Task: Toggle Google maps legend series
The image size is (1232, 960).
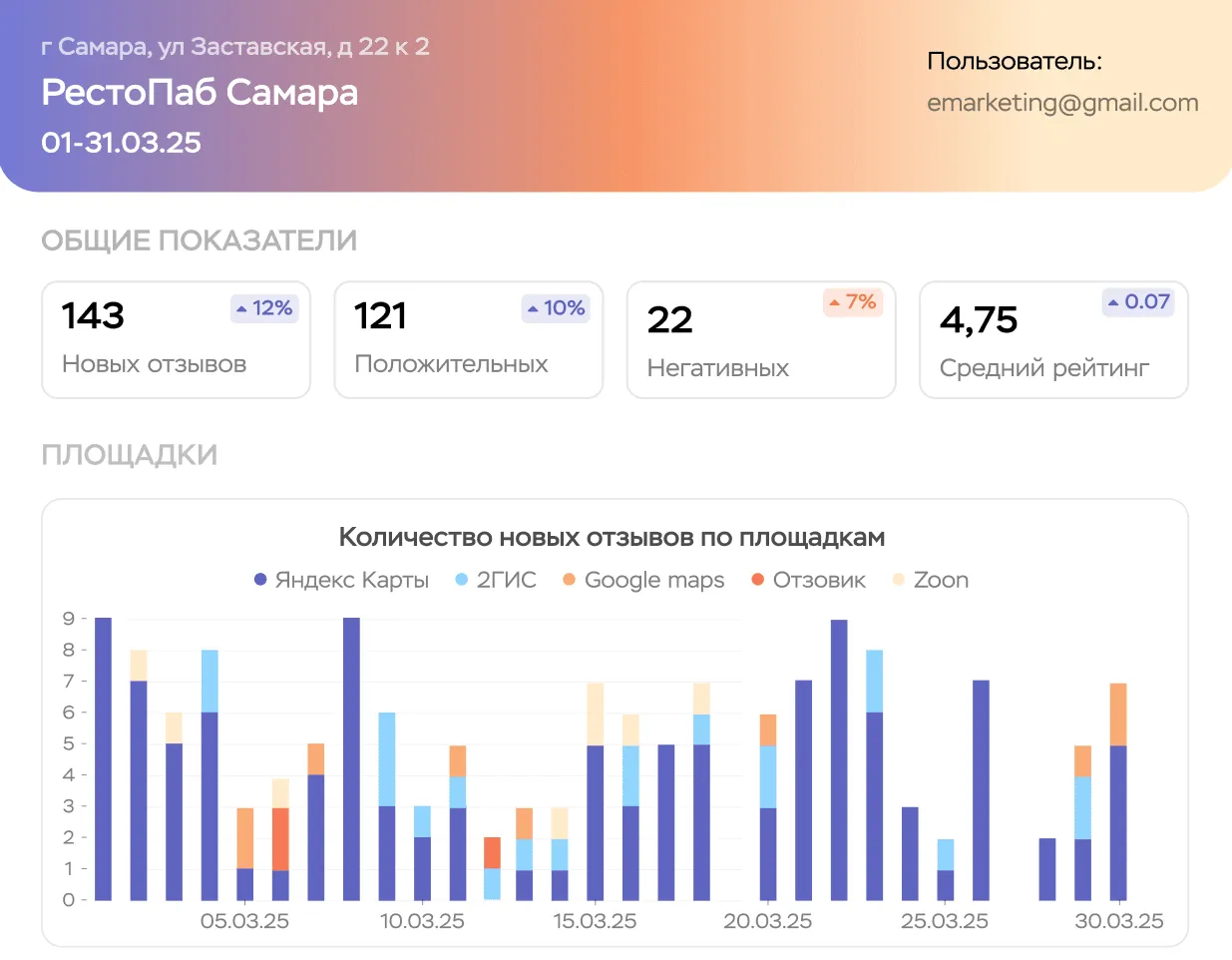Action: (643, 580)
